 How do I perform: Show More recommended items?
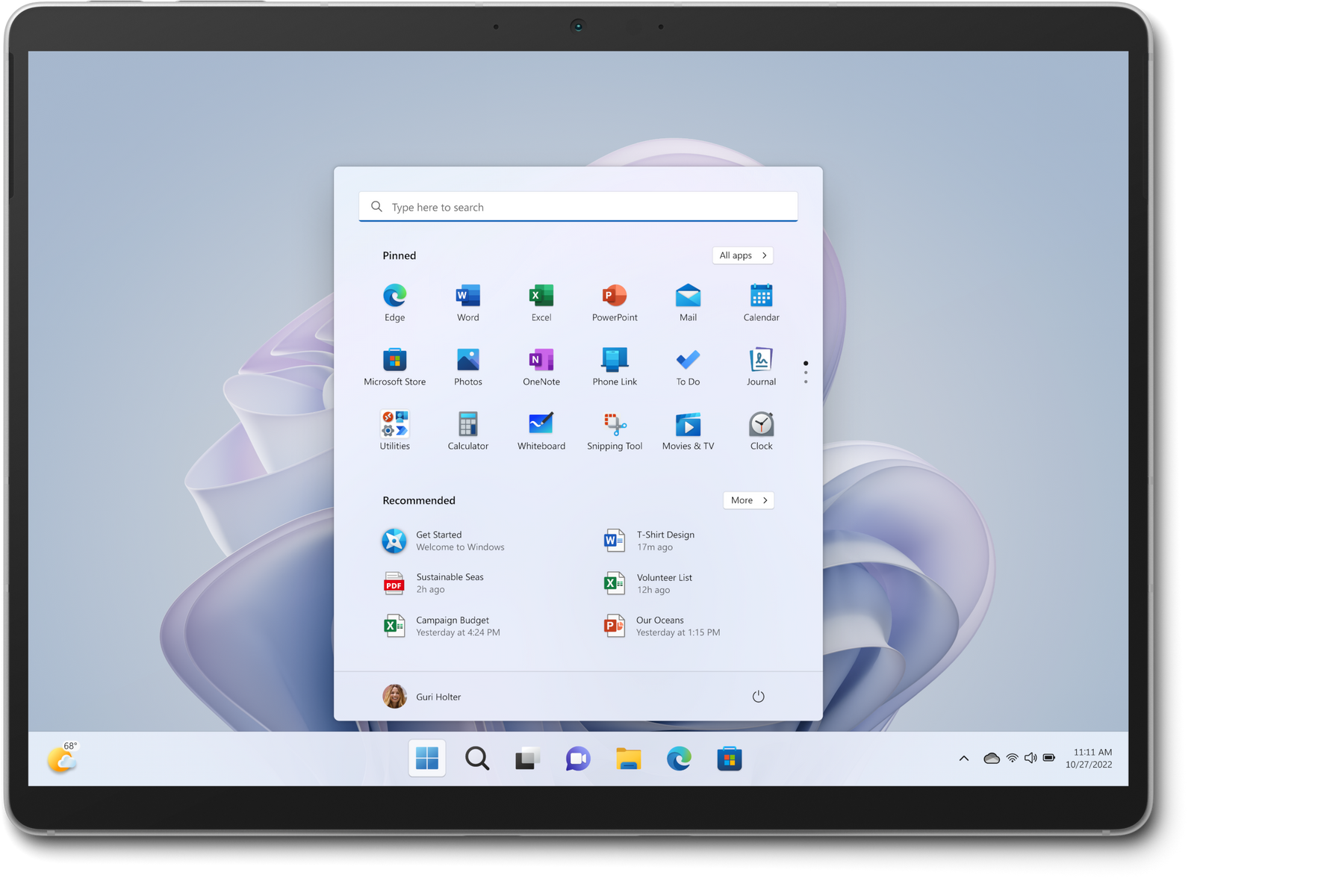(x=748, y=500)
